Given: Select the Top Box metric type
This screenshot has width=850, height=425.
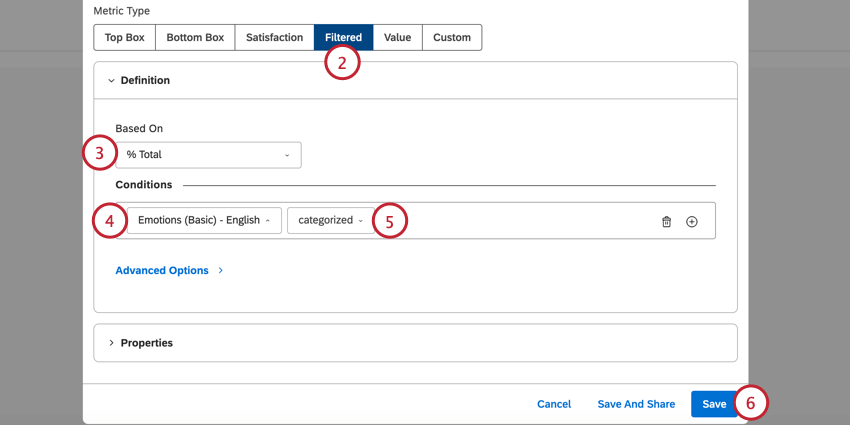Looking at the screenshot, I should [x=126, y=38].
